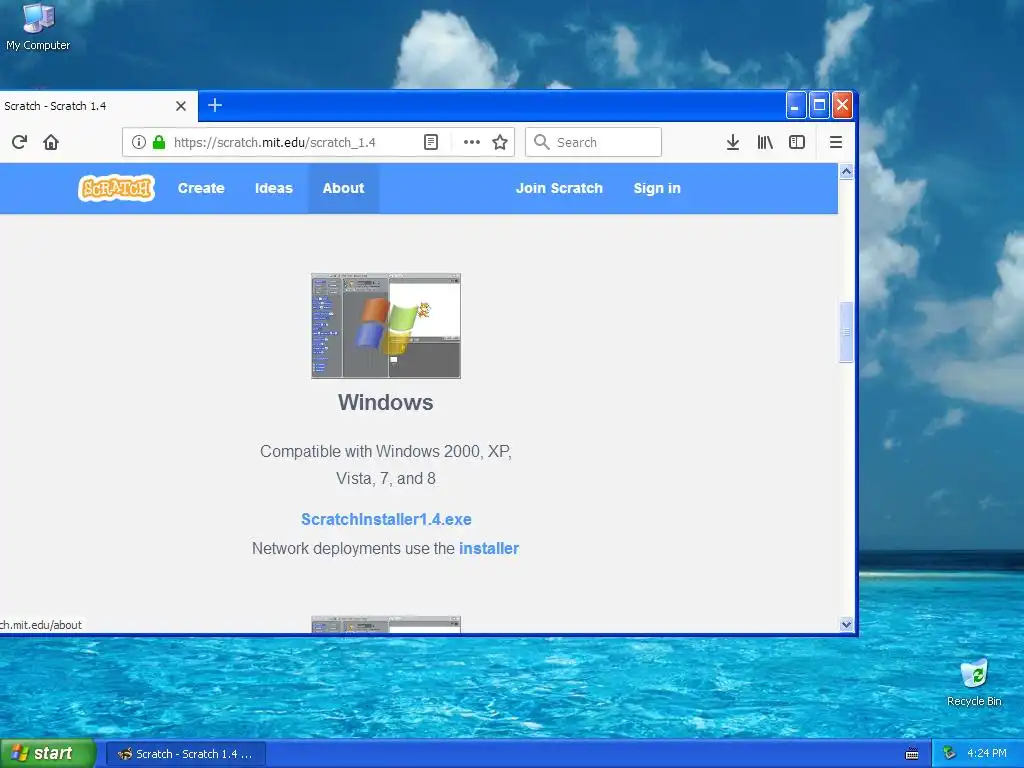Click the taskbar clock 4:24 PM
The width and height of the screenshot is (1024, 768).
click(x=987, y=753)
